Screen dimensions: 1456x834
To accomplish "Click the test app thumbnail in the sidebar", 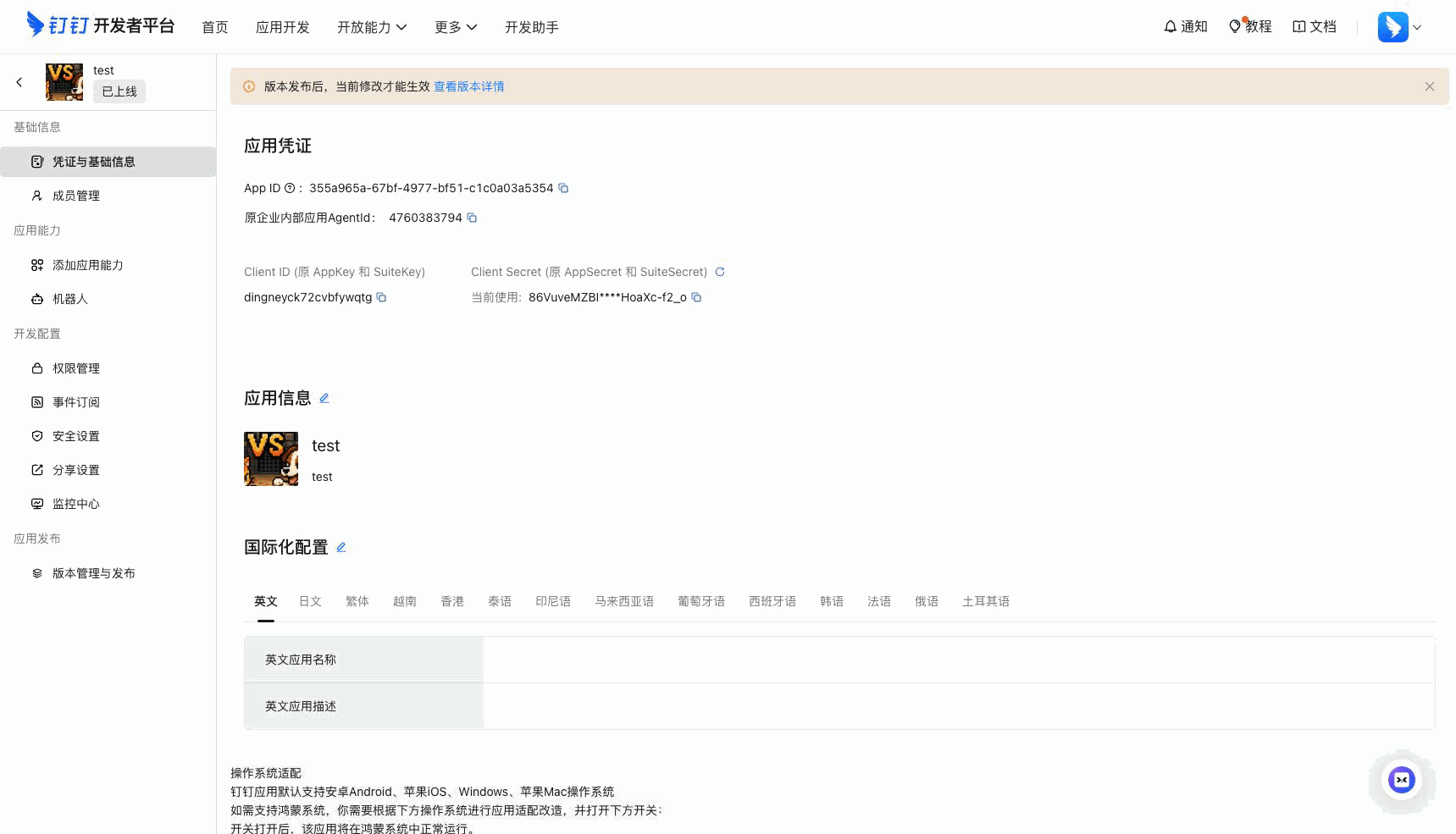I will click(64, 82).
